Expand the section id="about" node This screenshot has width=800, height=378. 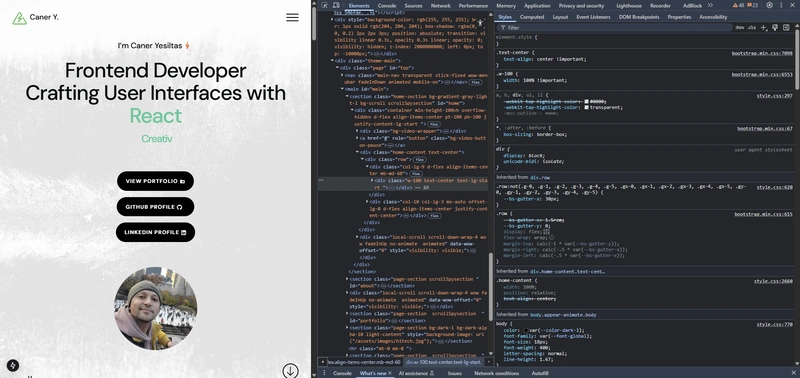(x=347, y=279)
